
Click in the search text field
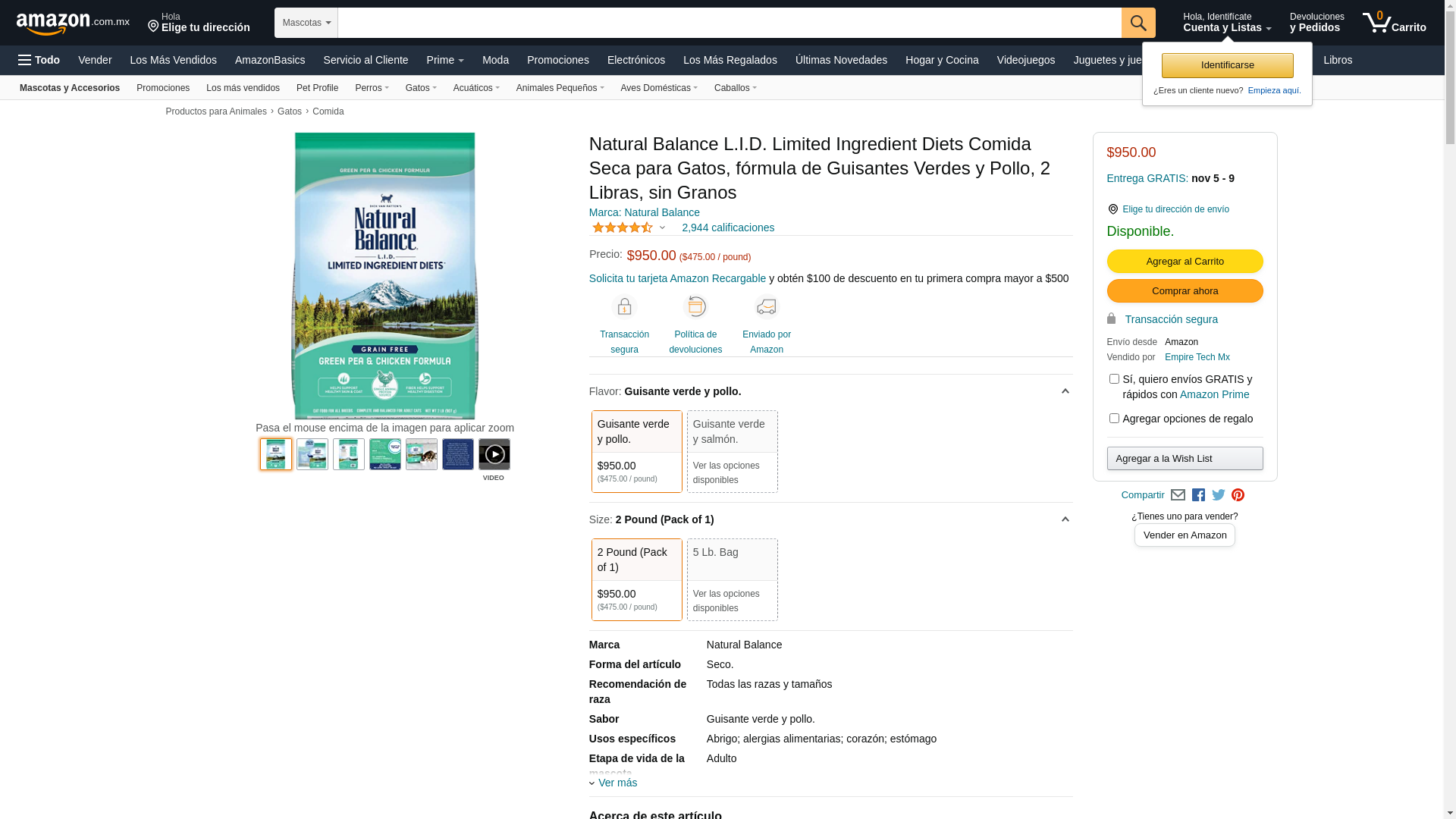(x=728, y=23)
